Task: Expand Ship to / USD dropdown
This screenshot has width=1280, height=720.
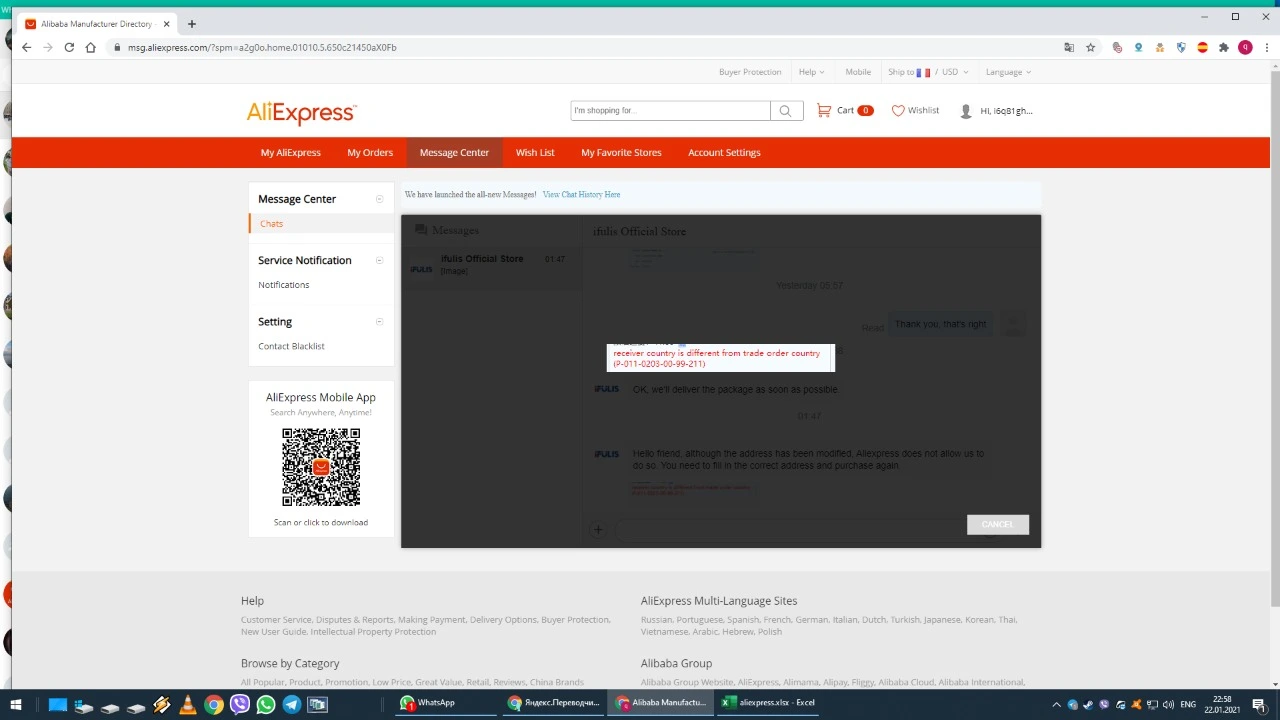Action: [x=928, y=72]
